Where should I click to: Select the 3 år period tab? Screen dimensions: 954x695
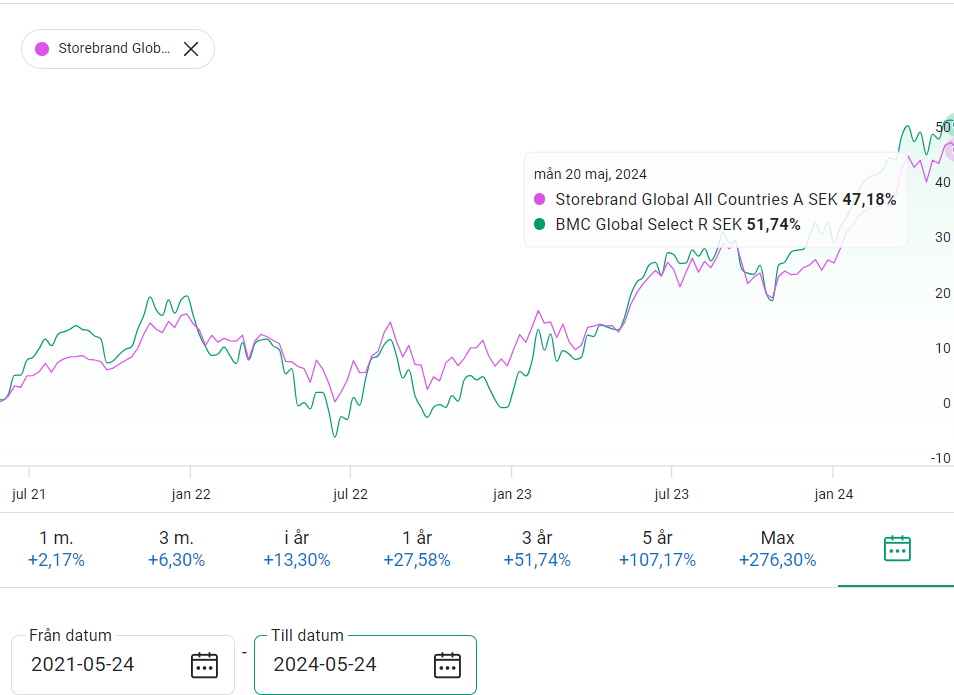537,549
